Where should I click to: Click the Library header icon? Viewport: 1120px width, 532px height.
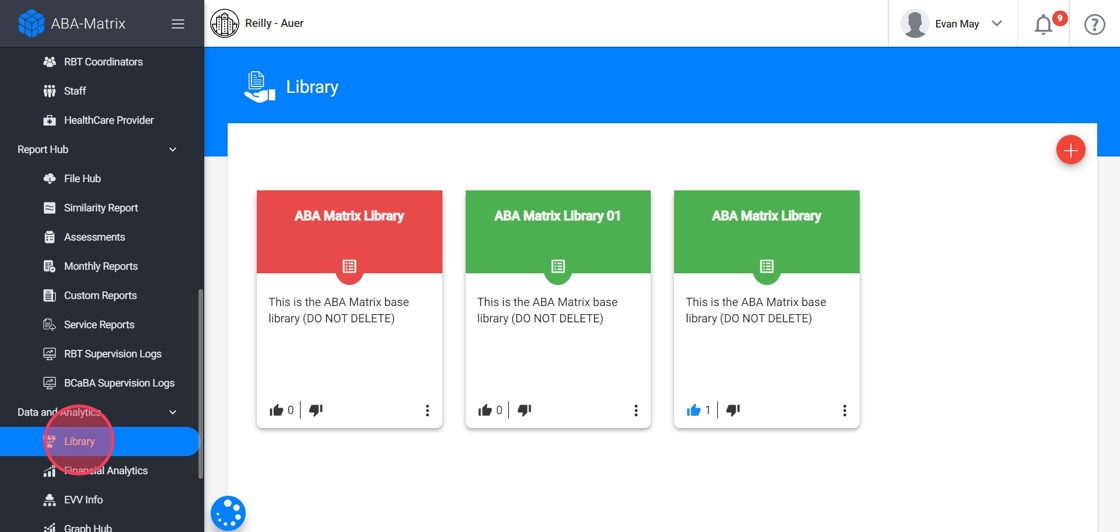pyautogui.click(x=259, y=87)
